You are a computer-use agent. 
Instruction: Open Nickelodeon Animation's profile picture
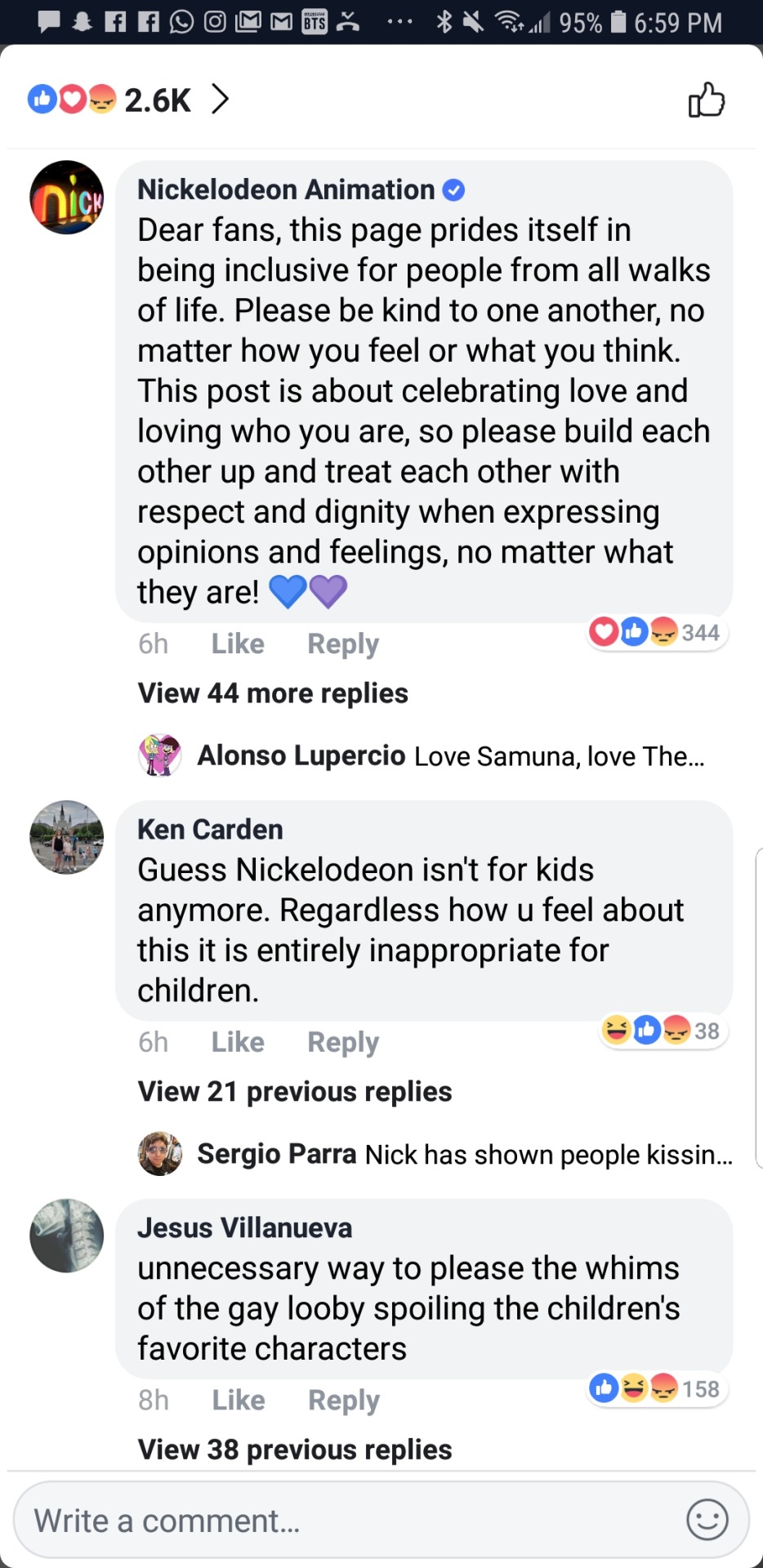[x=67, y=198]
